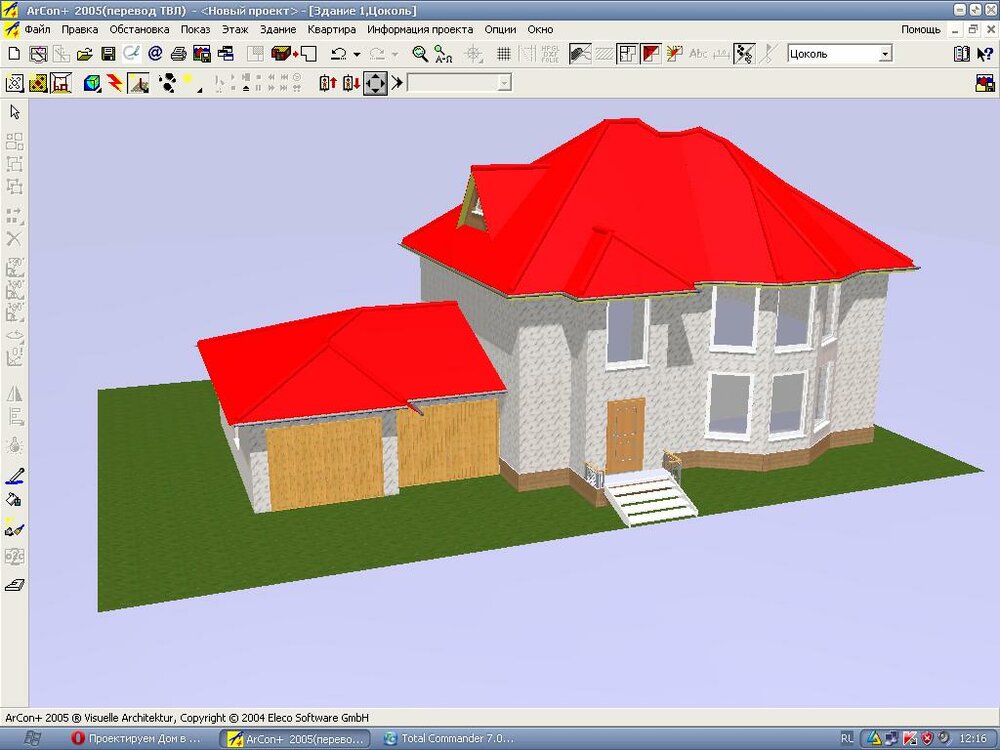Viewport: 1000px width, 750px height.
Task: Click the Помощь help menu
Action: pyautogui.click(x=920, y=29)
